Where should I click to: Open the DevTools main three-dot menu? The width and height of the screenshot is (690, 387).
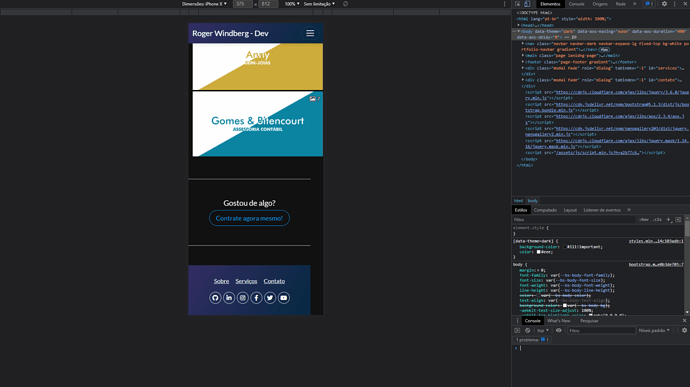[x=675, y=4]
